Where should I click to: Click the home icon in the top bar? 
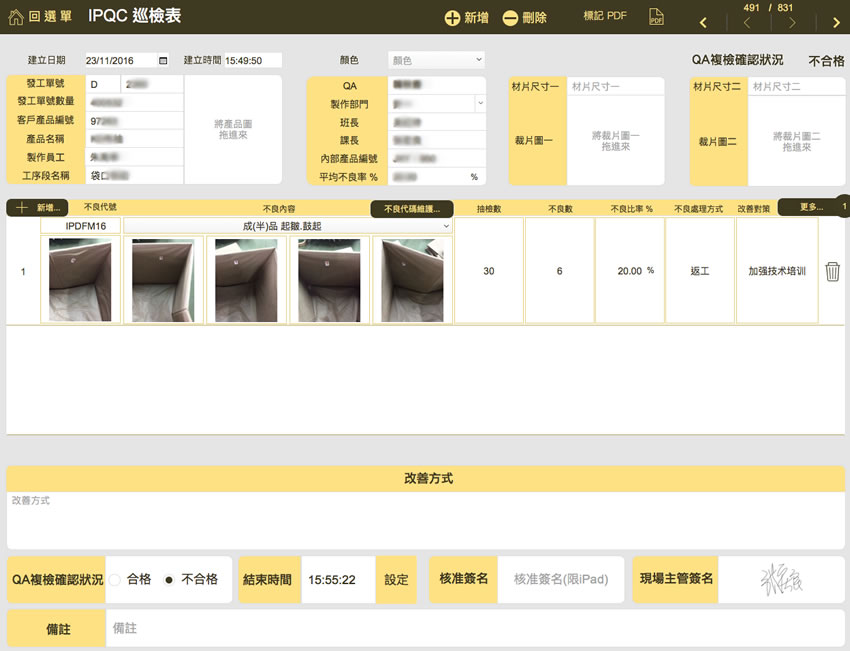[x=14, y=15]
